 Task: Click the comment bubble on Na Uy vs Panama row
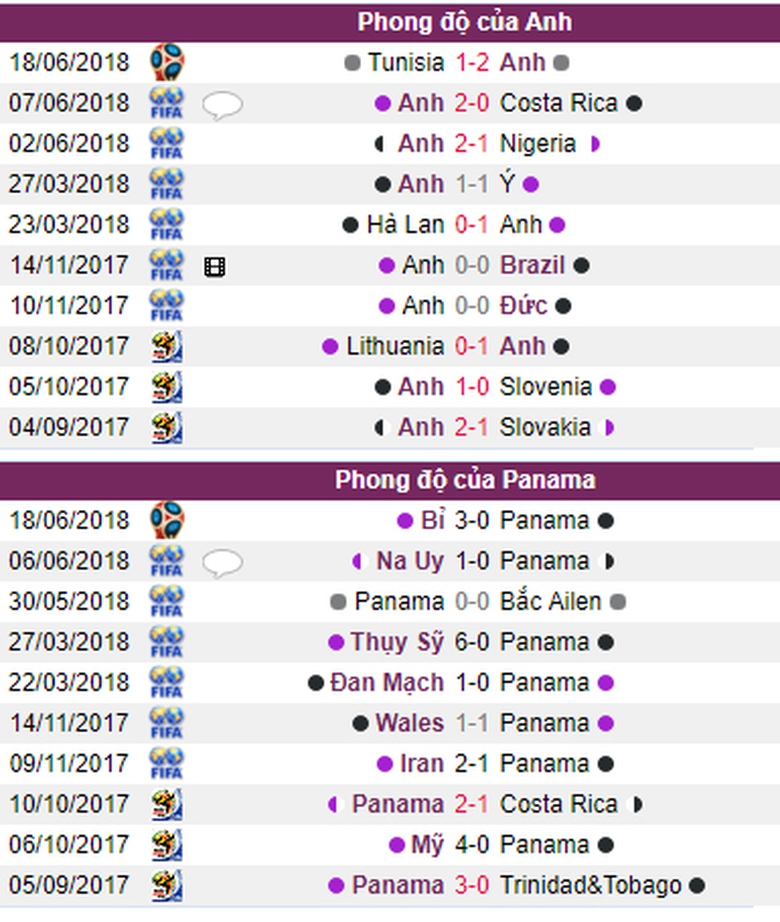[222, 562]
